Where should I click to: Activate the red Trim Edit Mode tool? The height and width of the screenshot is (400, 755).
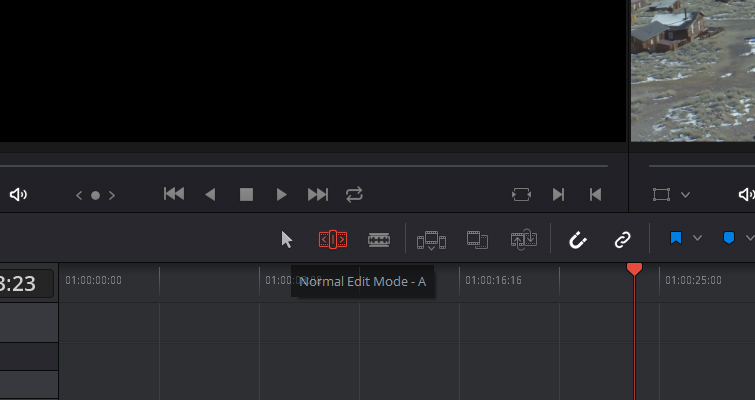pyautogui.click(x=333, y=239)
